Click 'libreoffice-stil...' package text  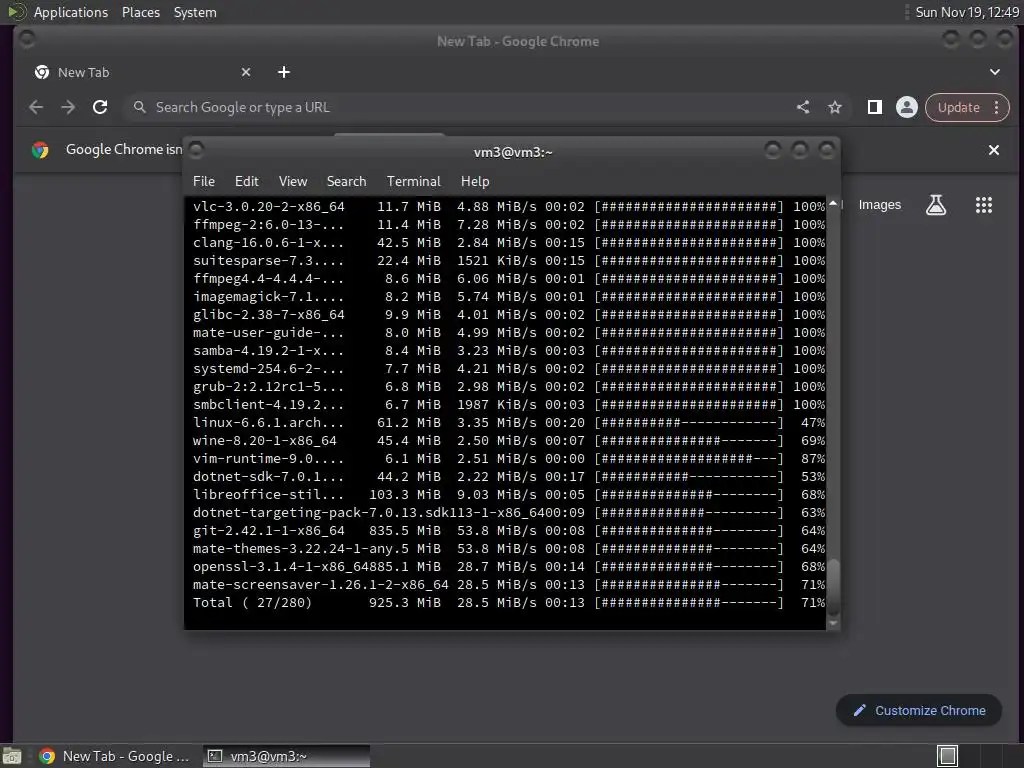(268, 495)
